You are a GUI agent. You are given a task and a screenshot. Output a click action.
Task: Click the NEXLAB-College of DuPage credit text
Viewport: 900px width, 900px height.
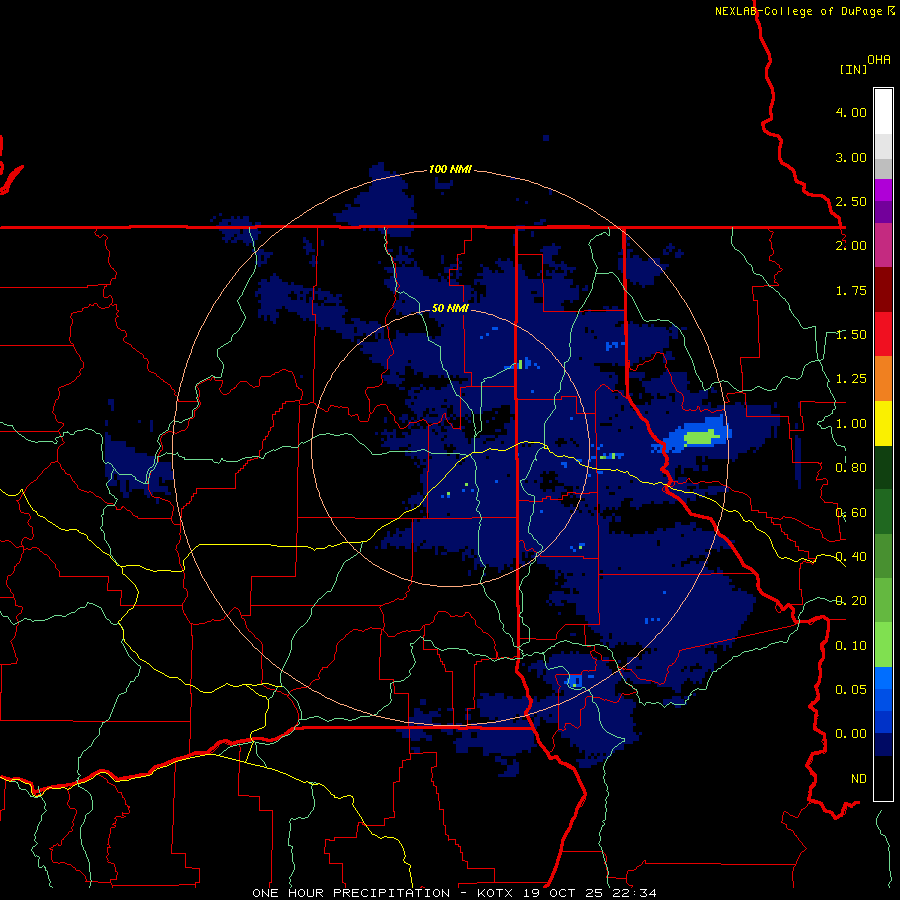(x=804, y=11)
